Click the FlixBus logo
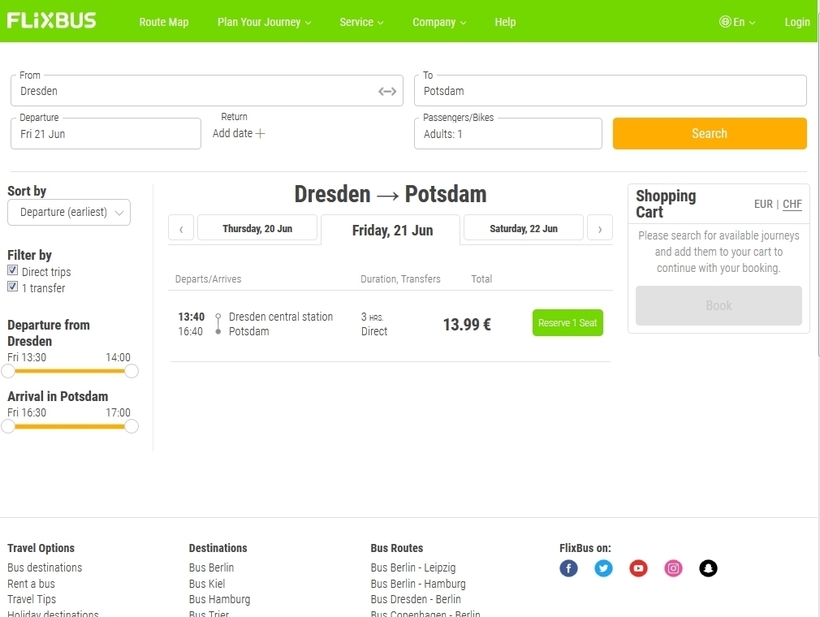This screenshot has height=617, width=820. point(51,21)
